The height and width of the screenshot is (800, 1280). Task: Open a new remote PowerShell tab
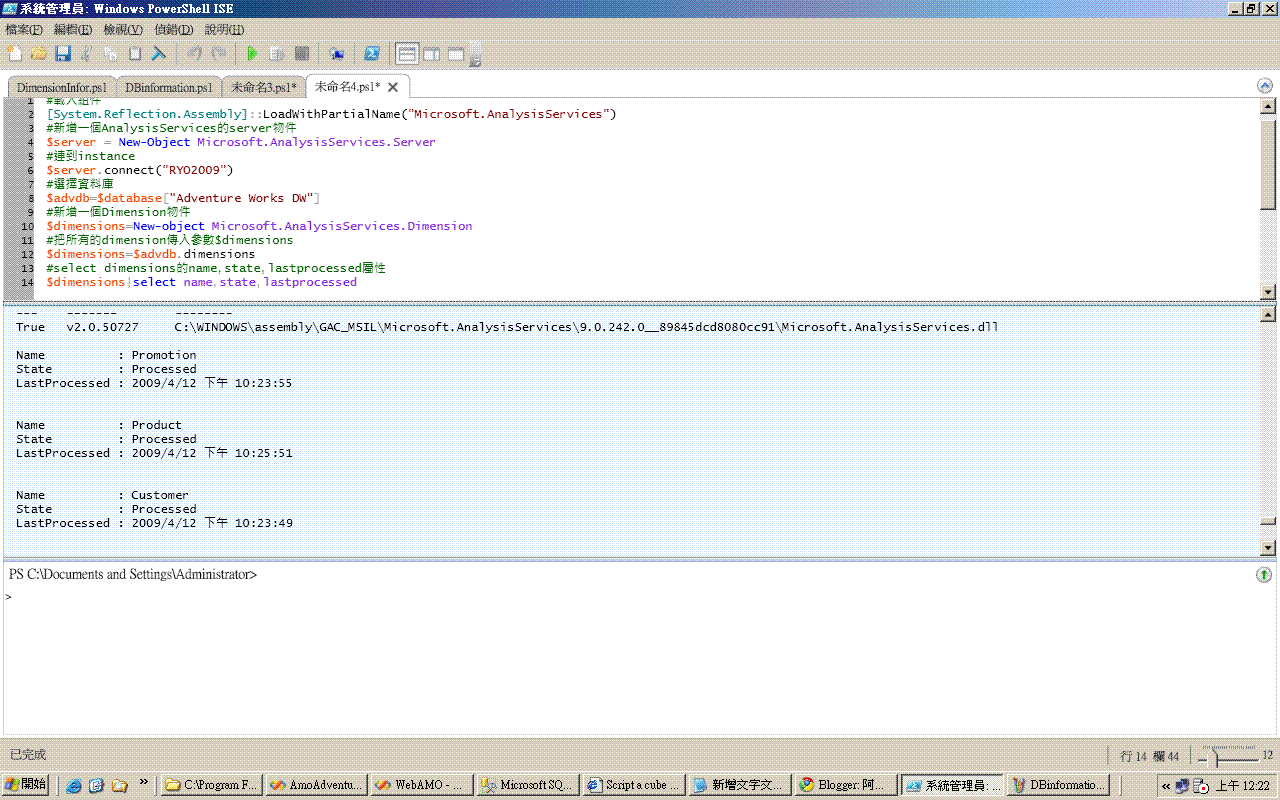(337, 54)
